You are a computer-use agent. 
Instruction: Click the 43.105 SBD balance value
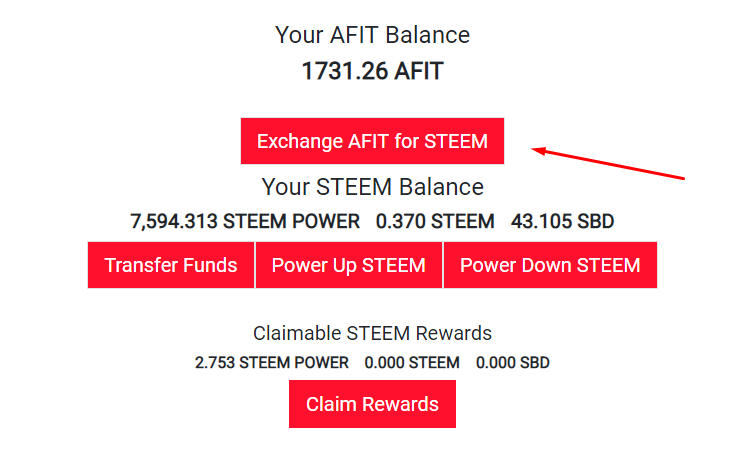[562, 221]
